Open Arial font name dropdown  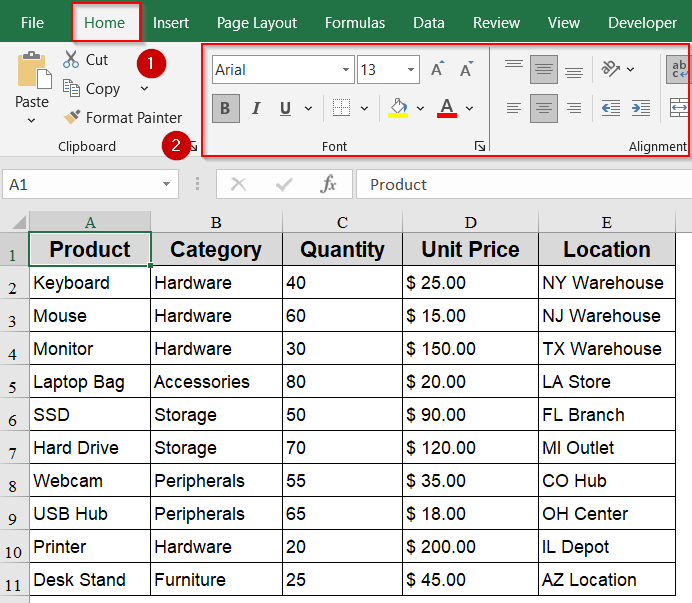coord(346,69)
